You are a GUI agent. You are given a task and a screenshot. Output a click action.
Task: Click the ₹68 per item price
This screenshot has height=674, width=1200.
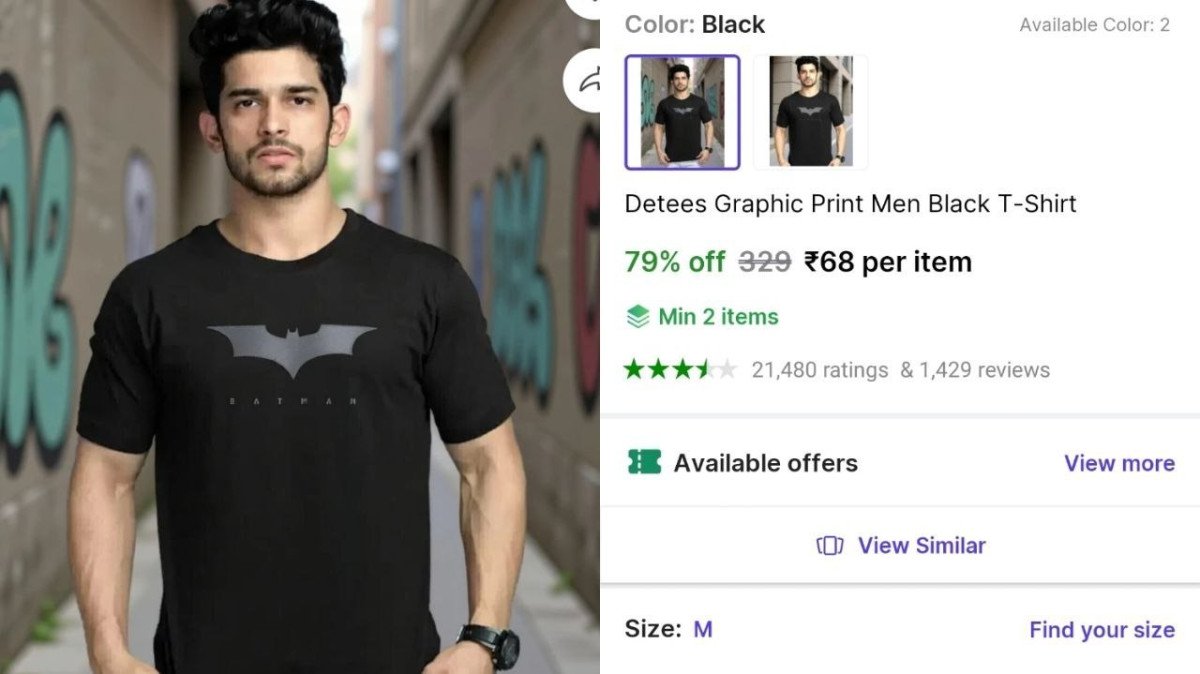pos(888,262)
